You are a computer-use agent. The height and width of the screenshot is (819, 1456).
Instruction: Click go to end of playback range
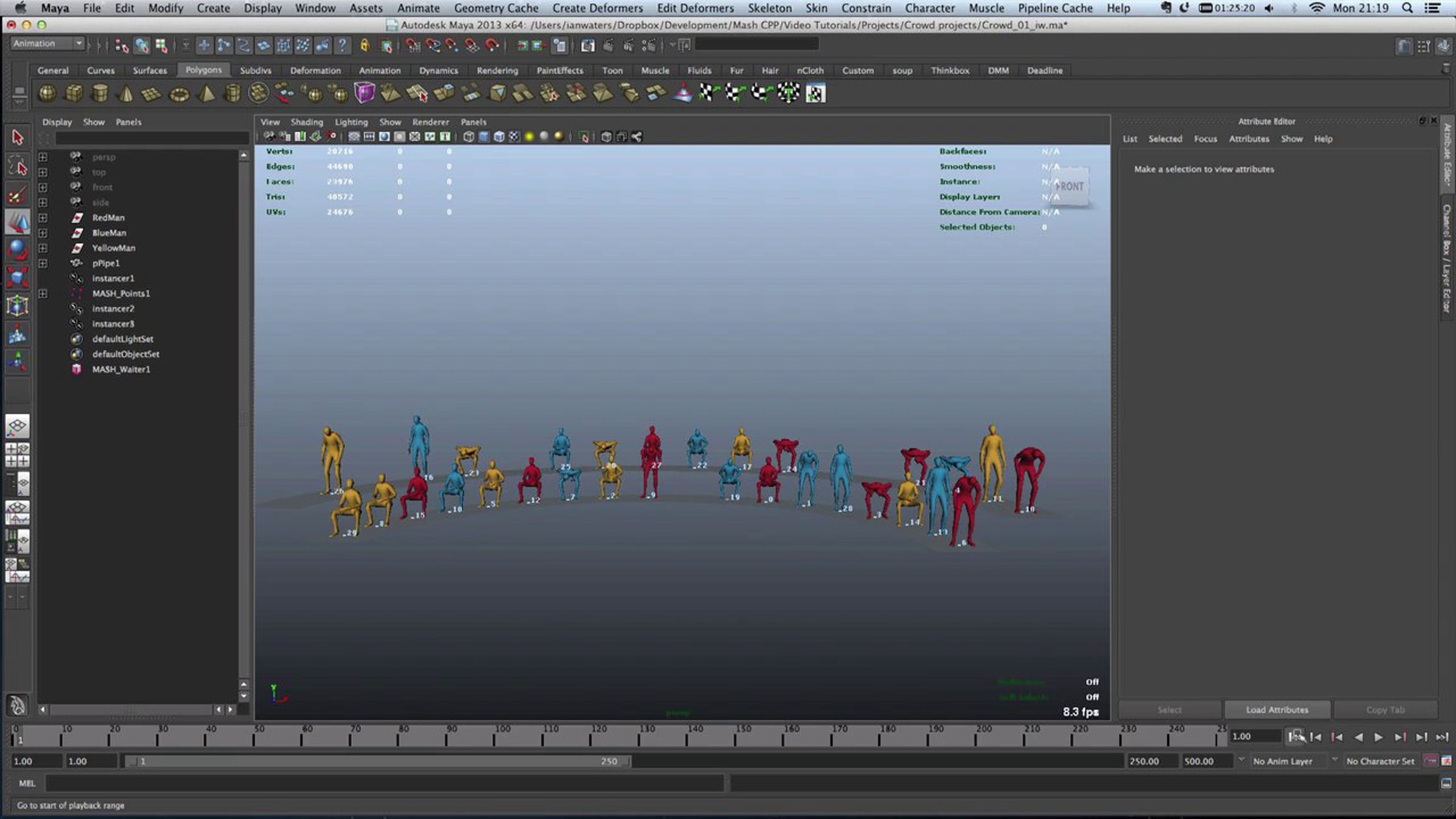(x=1442, y=737)
